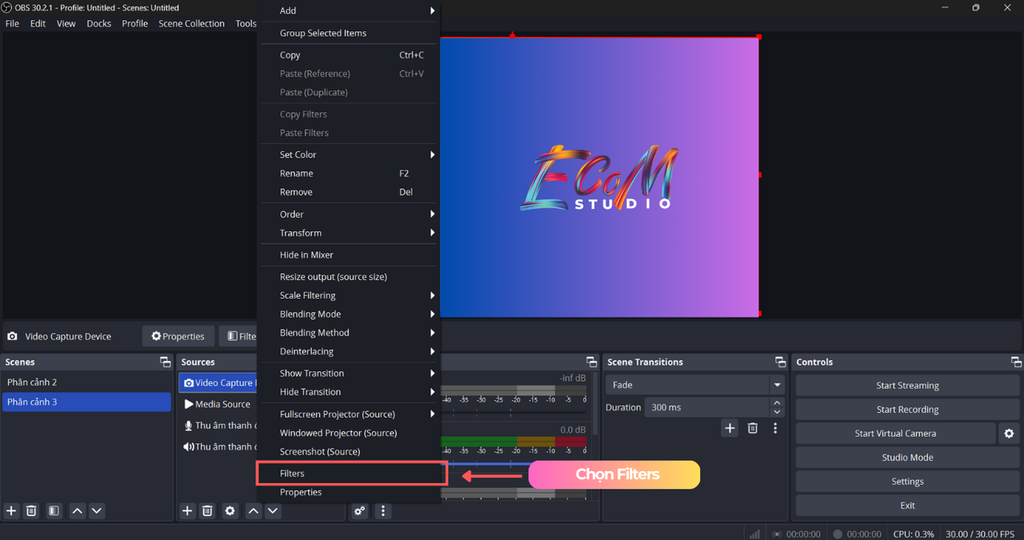The width and height of the screenshot is (1024, 540).
Task: Expand the Deinterlacing submenu
Action: tap(349, 351)
